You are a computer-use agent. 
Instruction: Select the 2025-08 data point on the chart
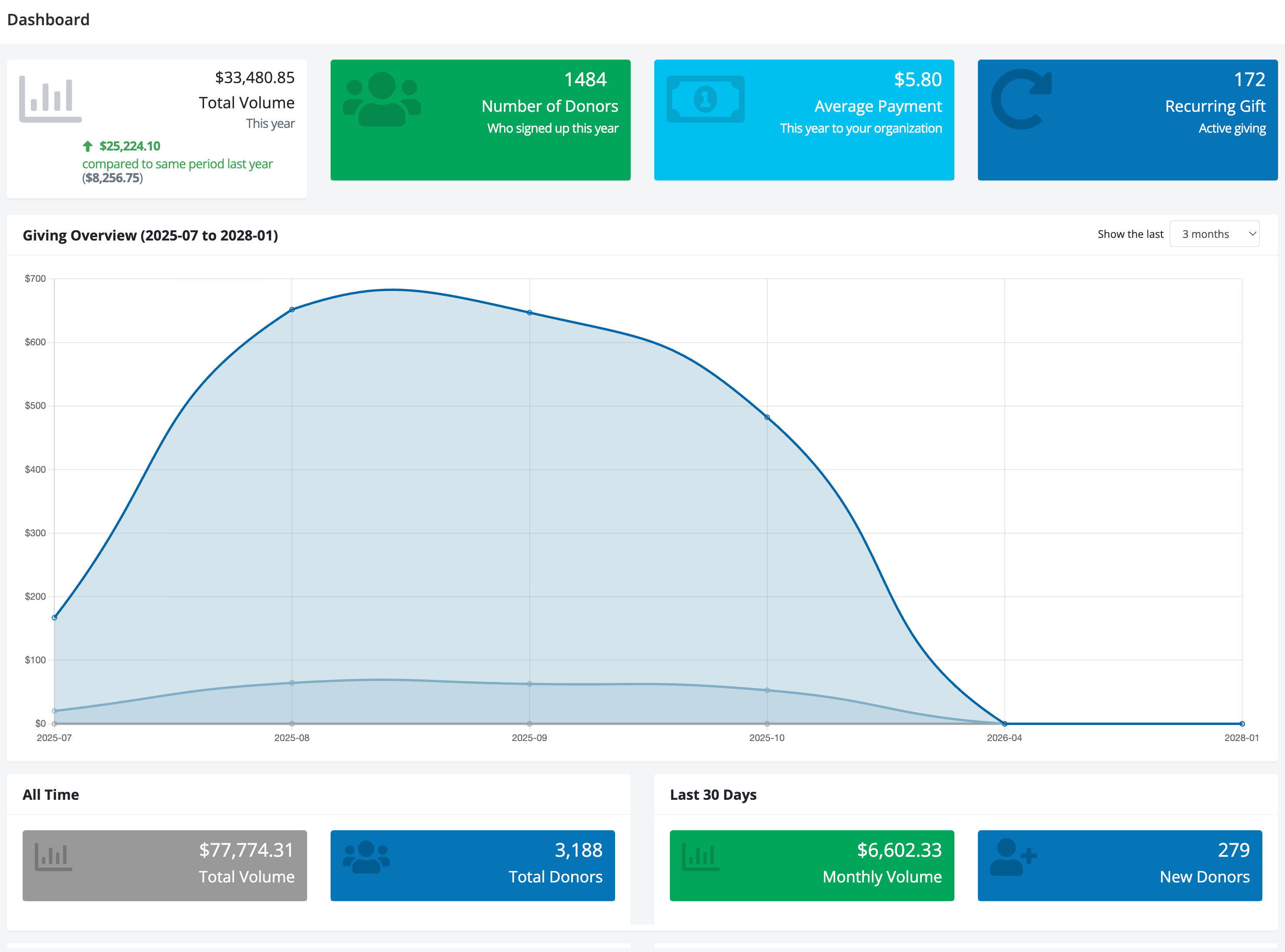point(291,309)
